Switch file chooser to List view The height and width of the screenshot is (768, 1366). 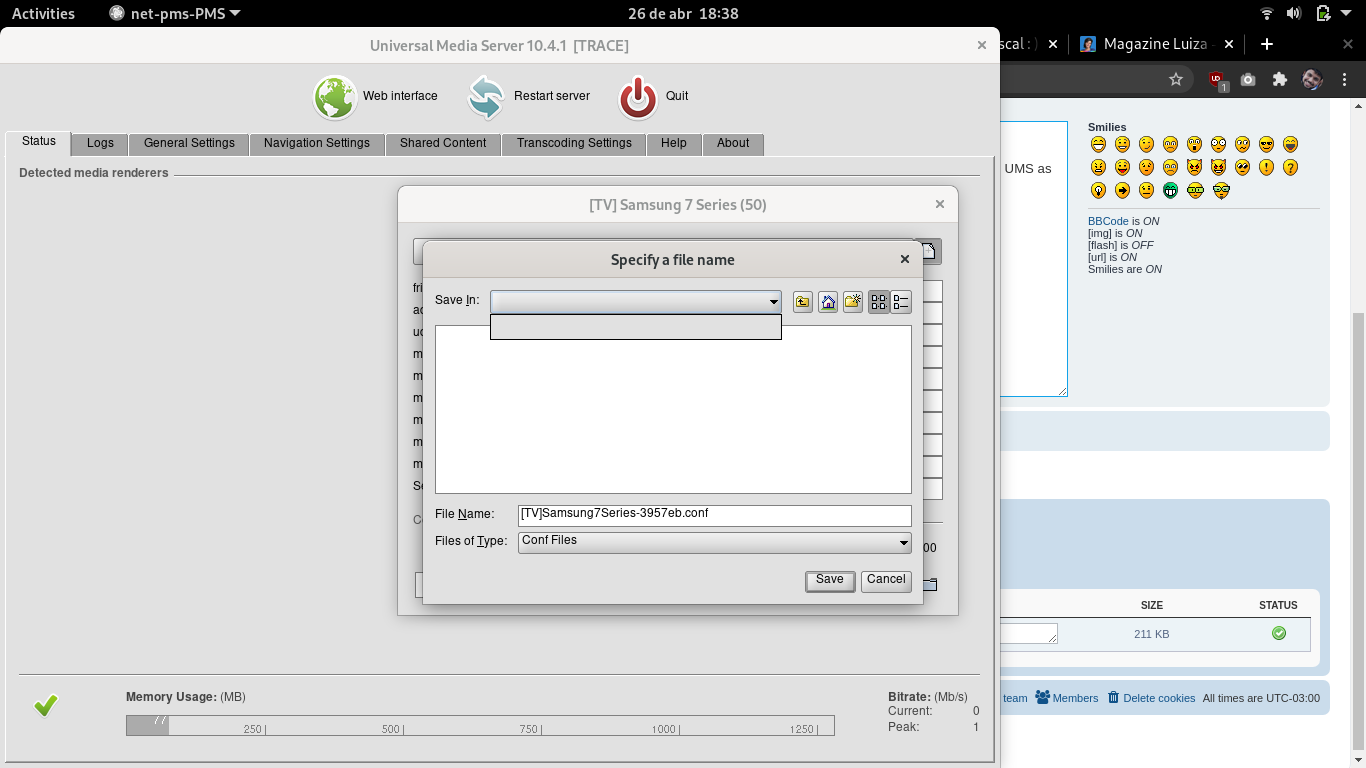click(879, 302)
